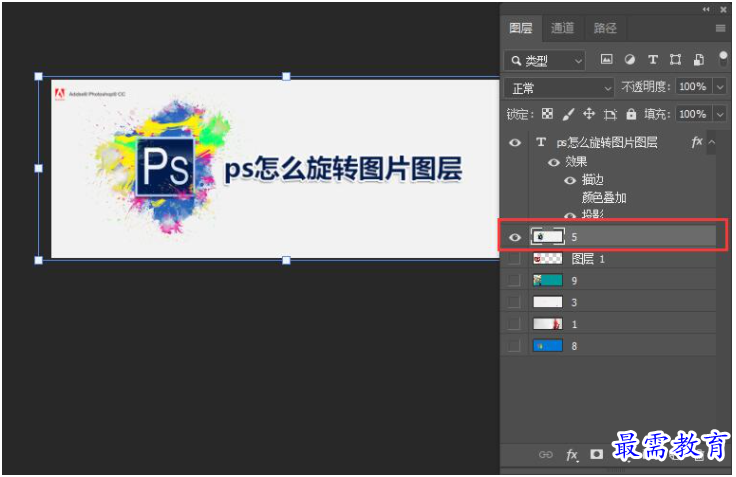Filter for pixel layers icon

click(606, 59)
